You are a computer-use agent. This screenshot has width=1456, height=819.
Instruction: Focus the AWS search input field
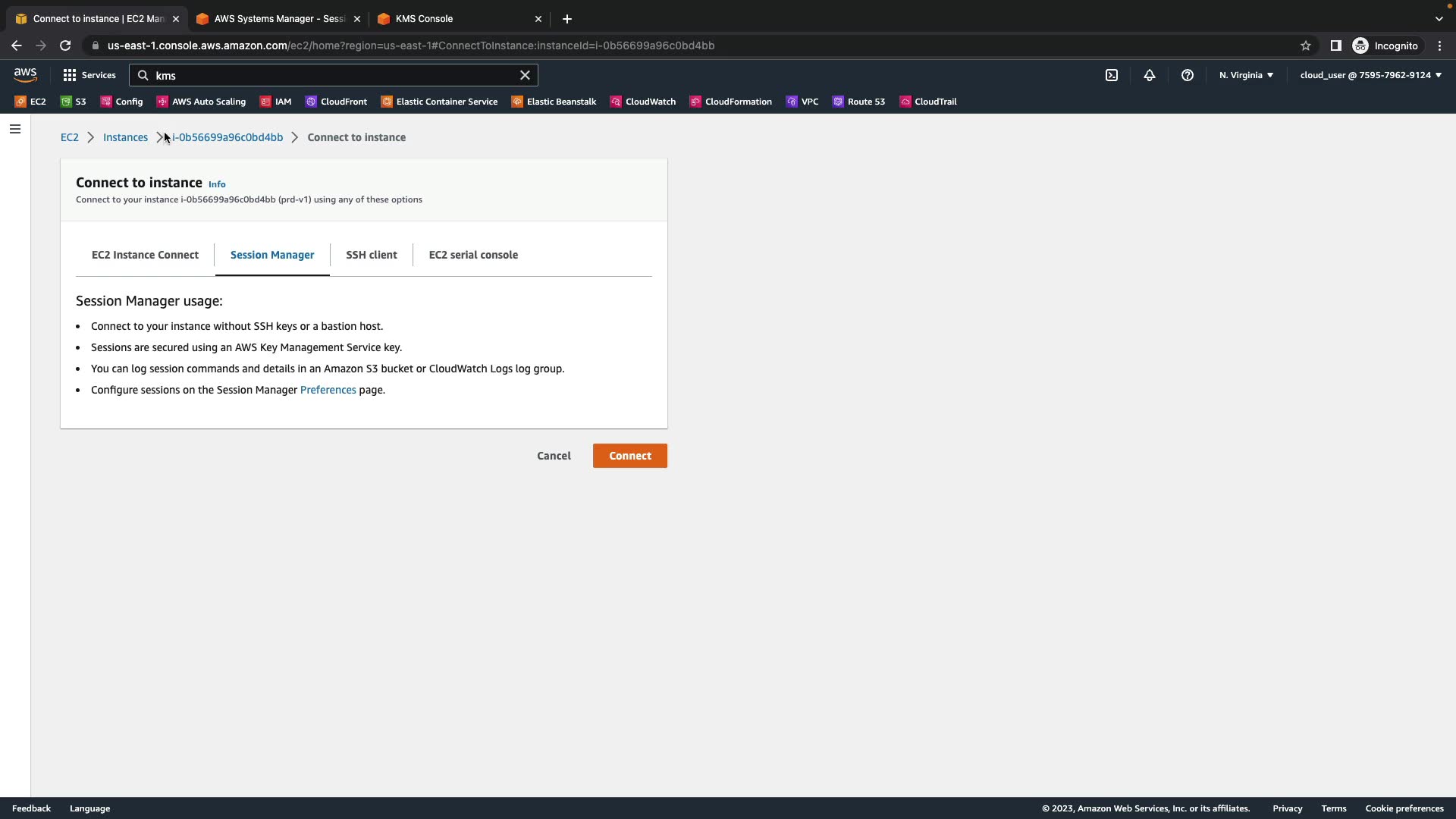tap(334, 75)
